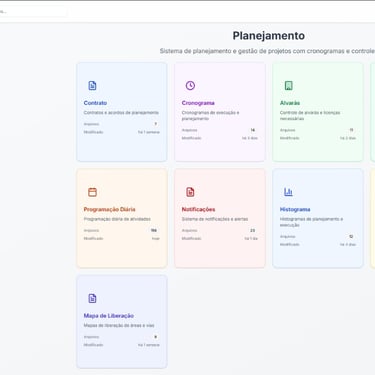This screenshot has height=375, width=375.
Task: Click the Histograma bar chart icon
Action: coord(288,192)
